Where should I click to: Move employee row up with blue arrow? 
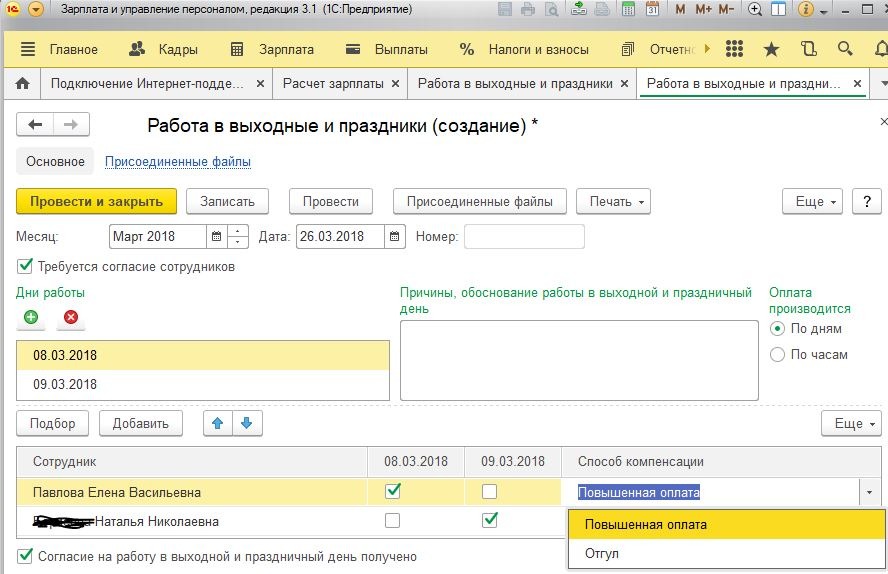218,423
